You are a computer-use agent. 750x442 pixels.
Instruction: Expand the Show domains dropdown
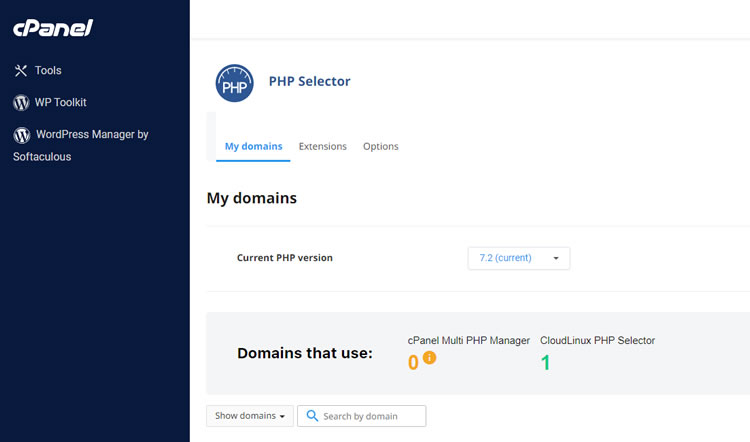(x=250, y=416)
